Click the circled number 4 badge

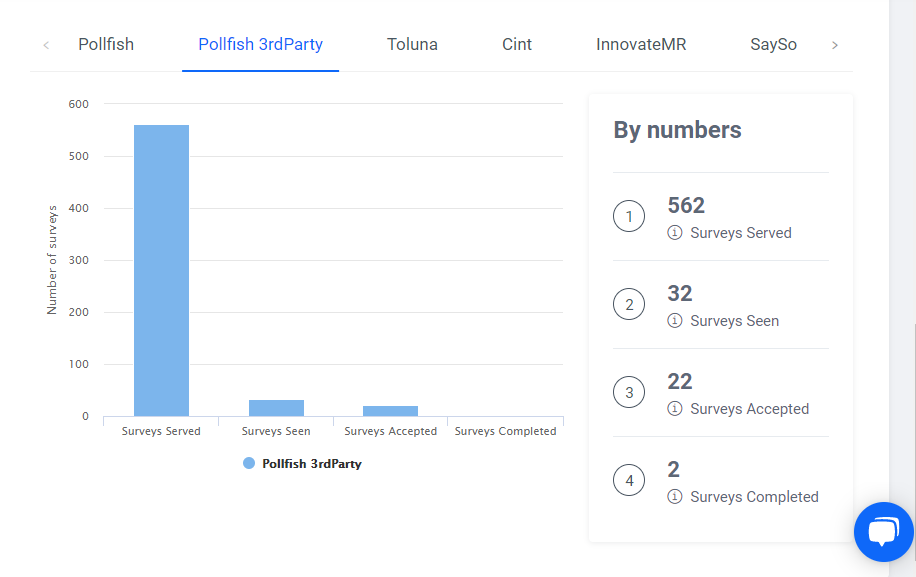coord(629,480)
